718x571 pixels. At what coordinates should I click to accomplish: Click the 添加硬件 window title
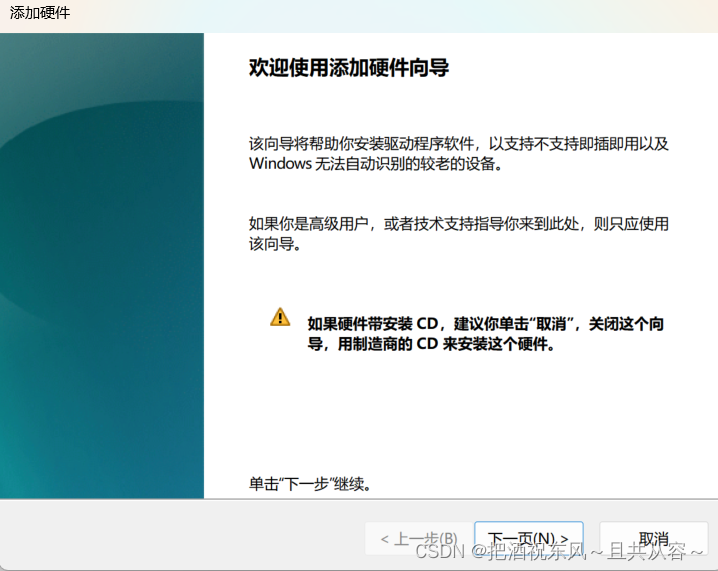click(40, 13)
